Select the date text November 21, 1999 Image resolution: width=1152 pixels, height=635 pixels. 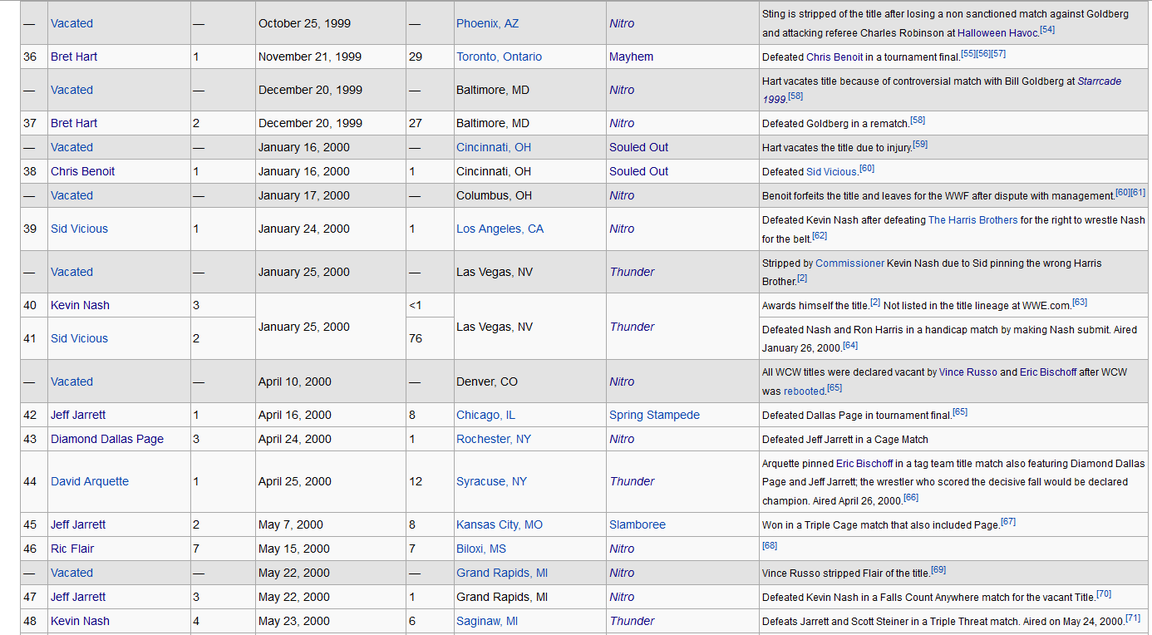point(311,57)
